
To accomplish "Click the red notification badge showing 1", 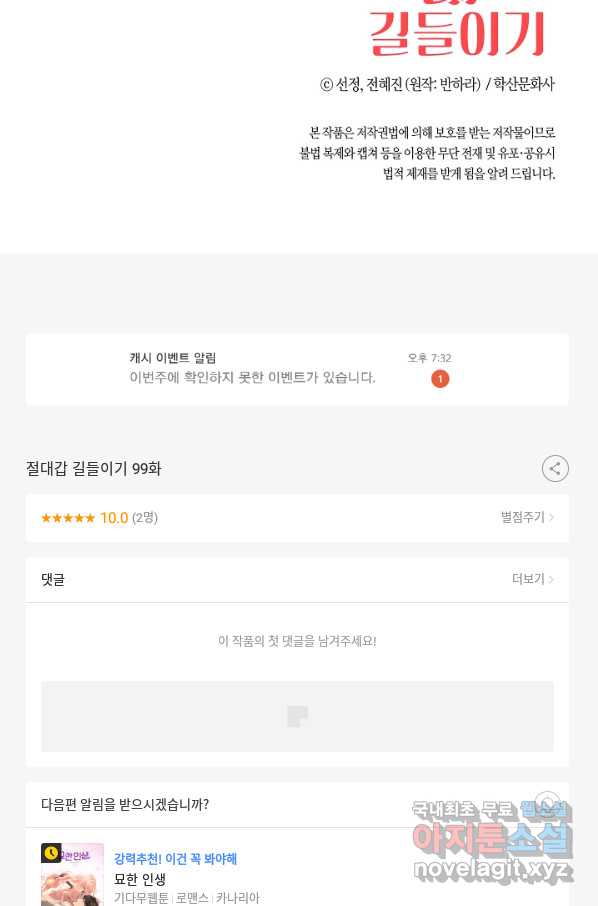I will click(x=440, y=379).
